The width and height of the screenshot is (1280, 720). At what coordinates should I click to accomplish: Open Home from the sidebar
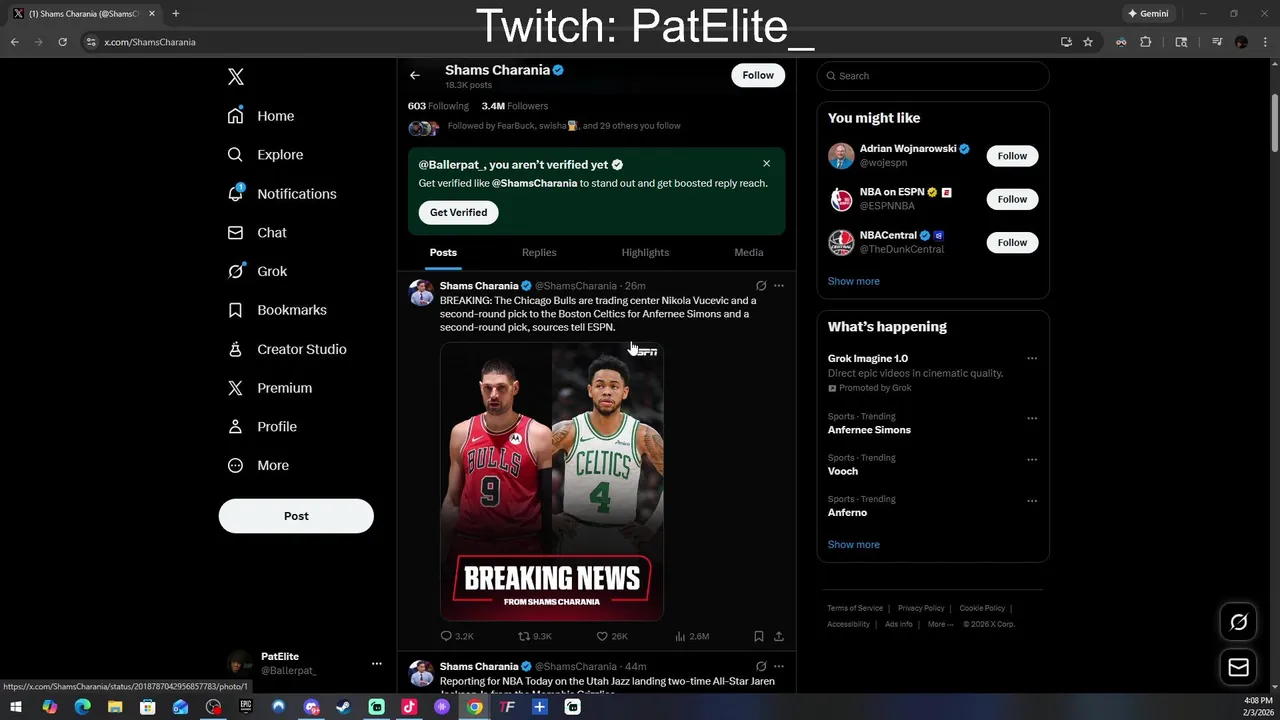point(261,116)
